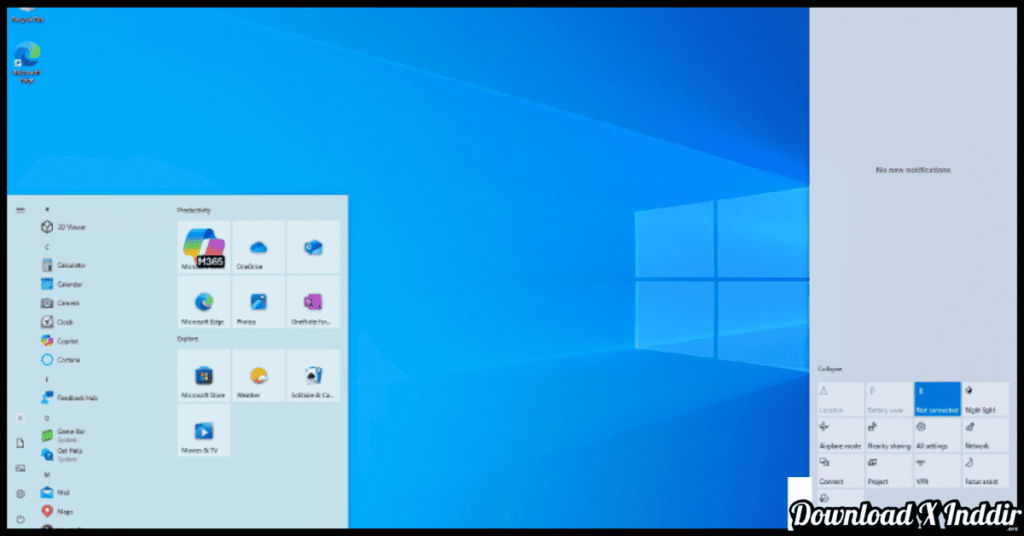
Task: Open Network quick action
Action: coord(985,435)
